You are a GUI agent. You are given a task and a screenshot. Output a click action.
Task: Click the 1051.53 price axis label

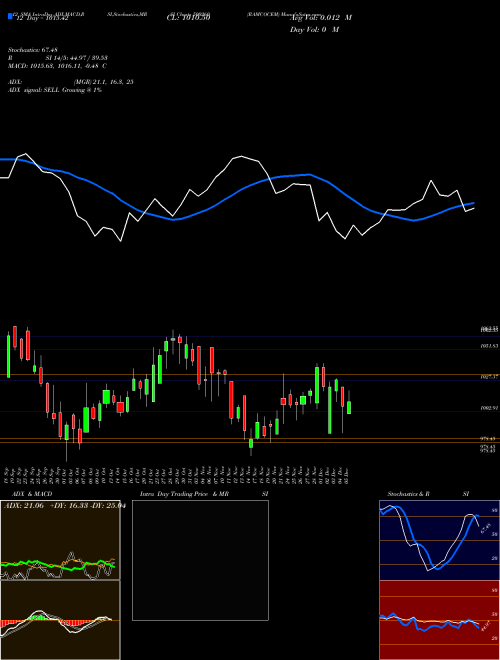(489, 346)
